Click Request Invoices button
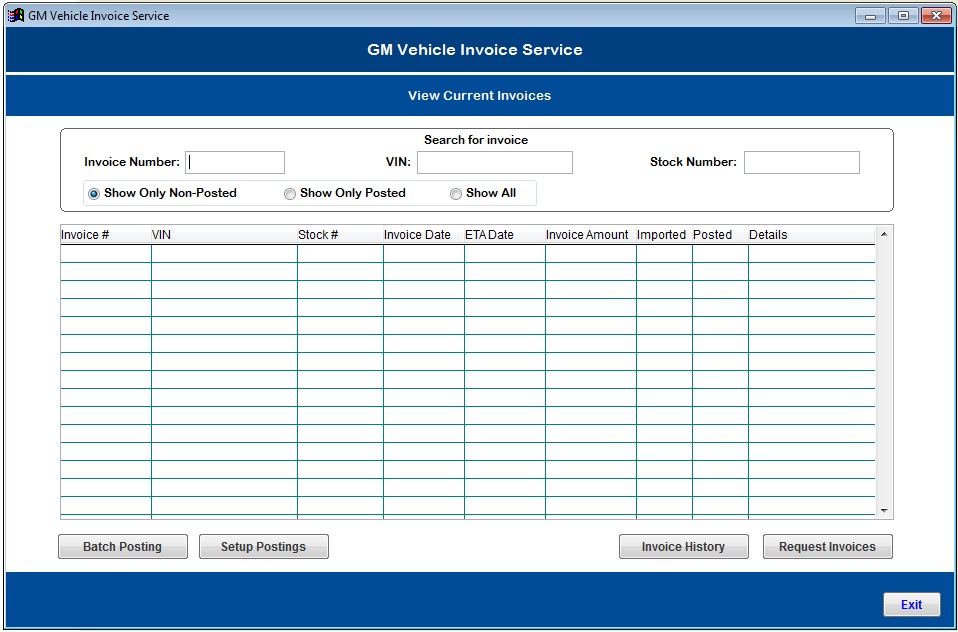 pyautogui.click(x=827, y=547)
